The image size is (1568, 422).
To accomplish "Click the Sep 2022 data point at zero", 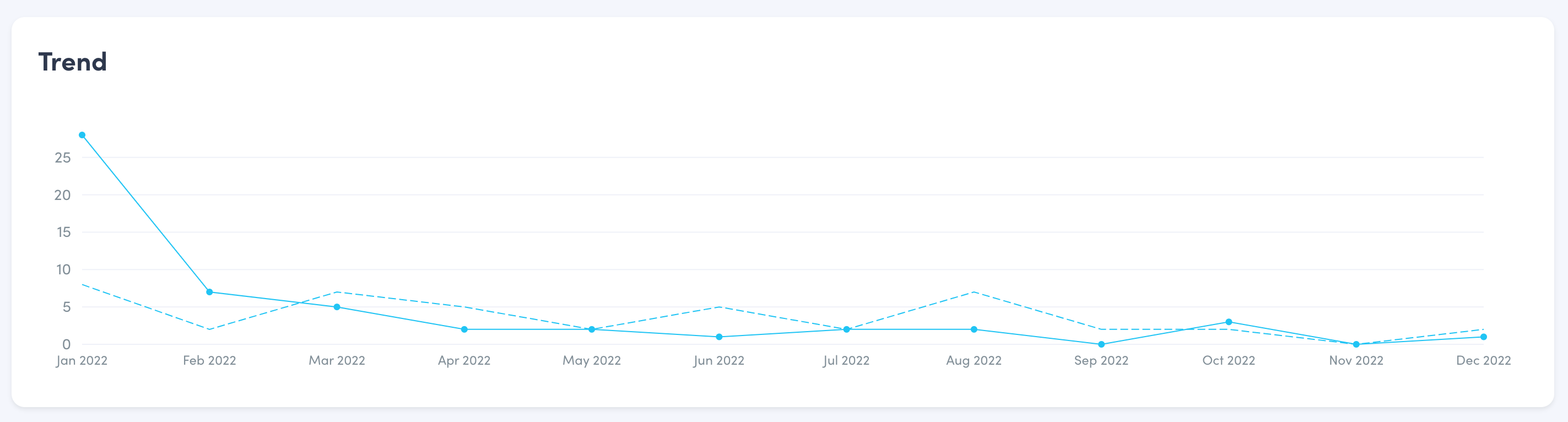I will tap(1101, 345).
